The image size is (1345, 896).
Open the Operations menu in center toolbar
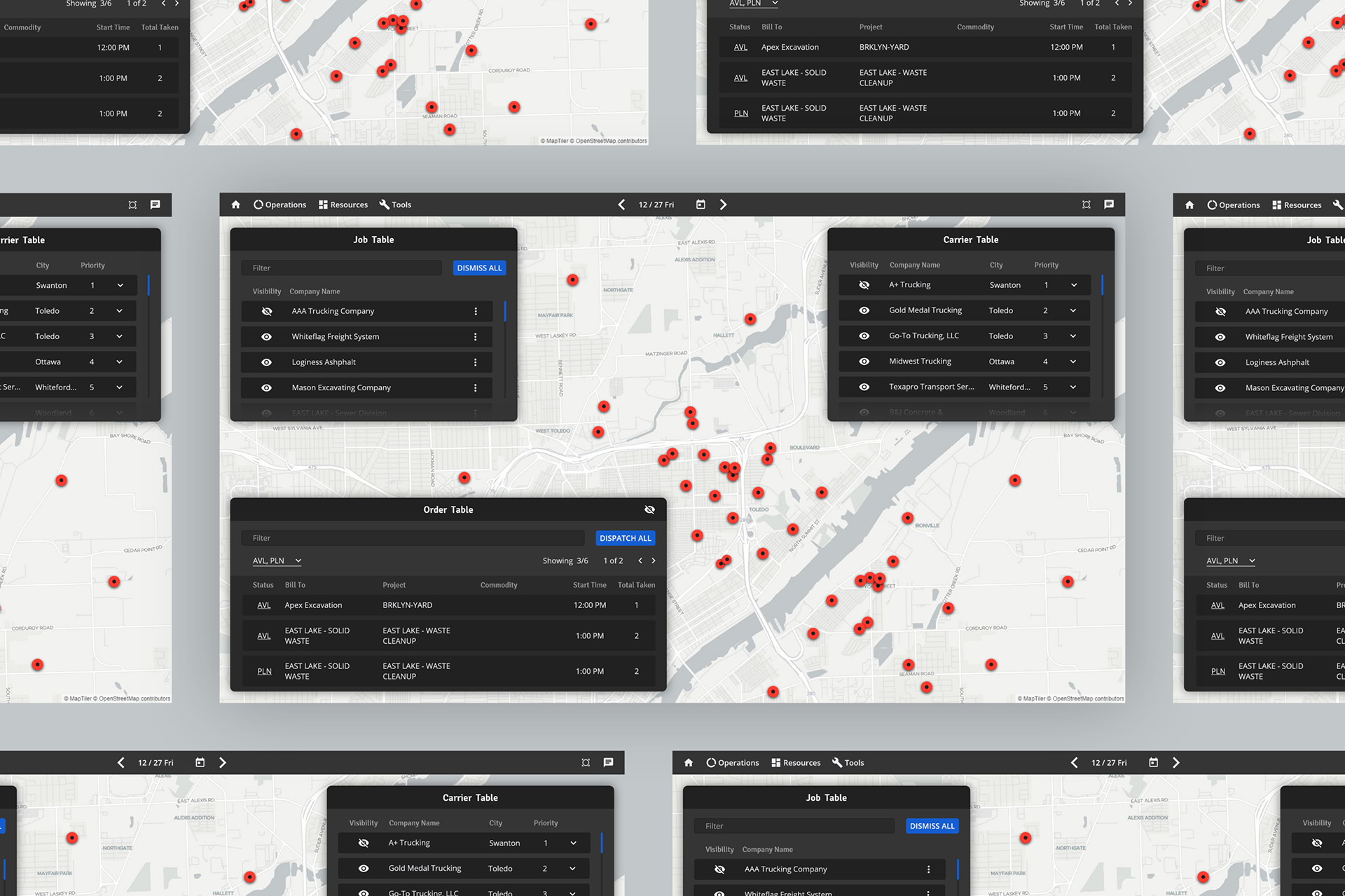[x=280, y=205]
